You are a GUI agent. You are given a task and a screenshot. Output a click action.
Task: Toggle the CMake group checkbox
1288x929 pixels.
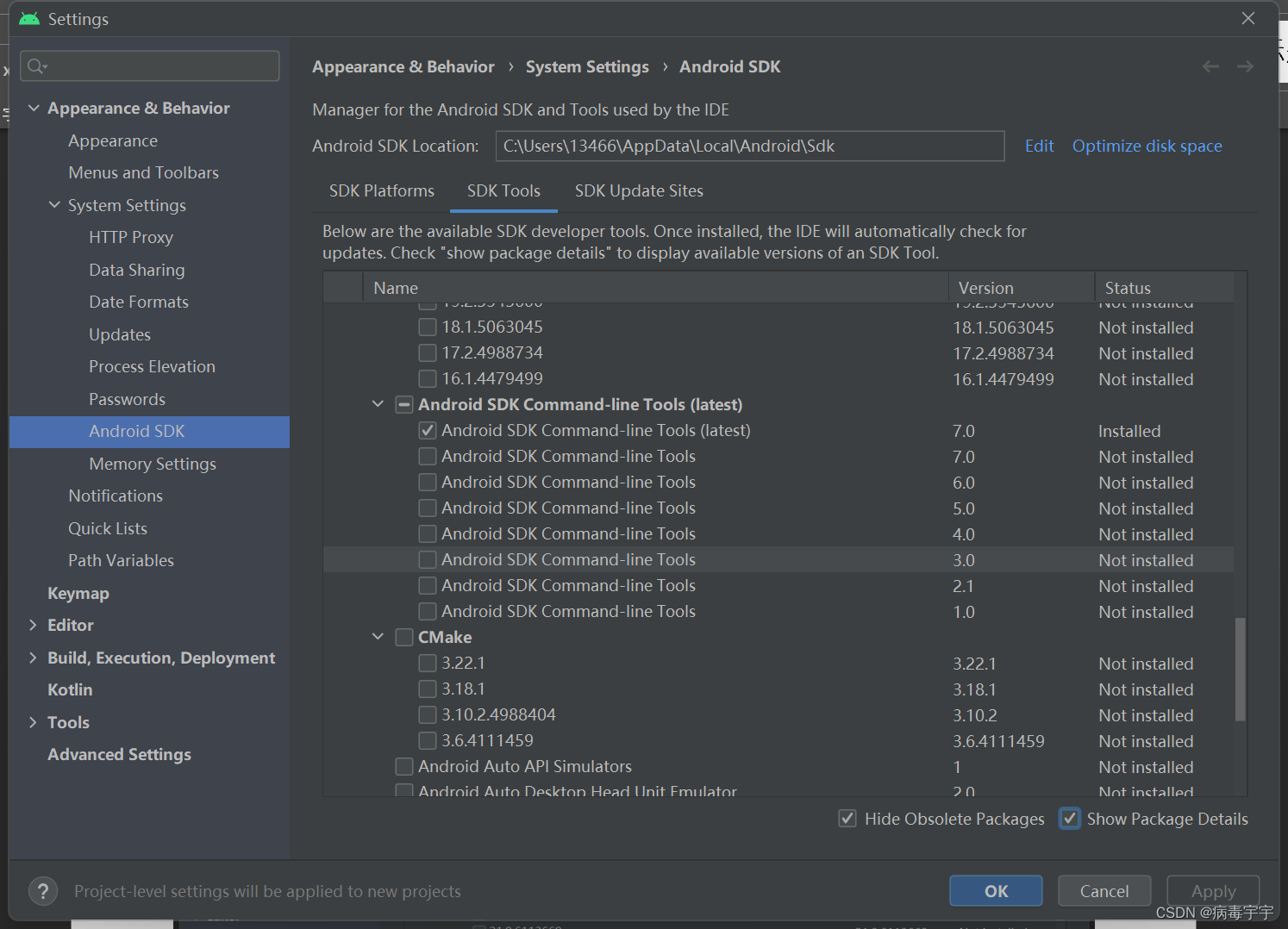tap(403, 637)
